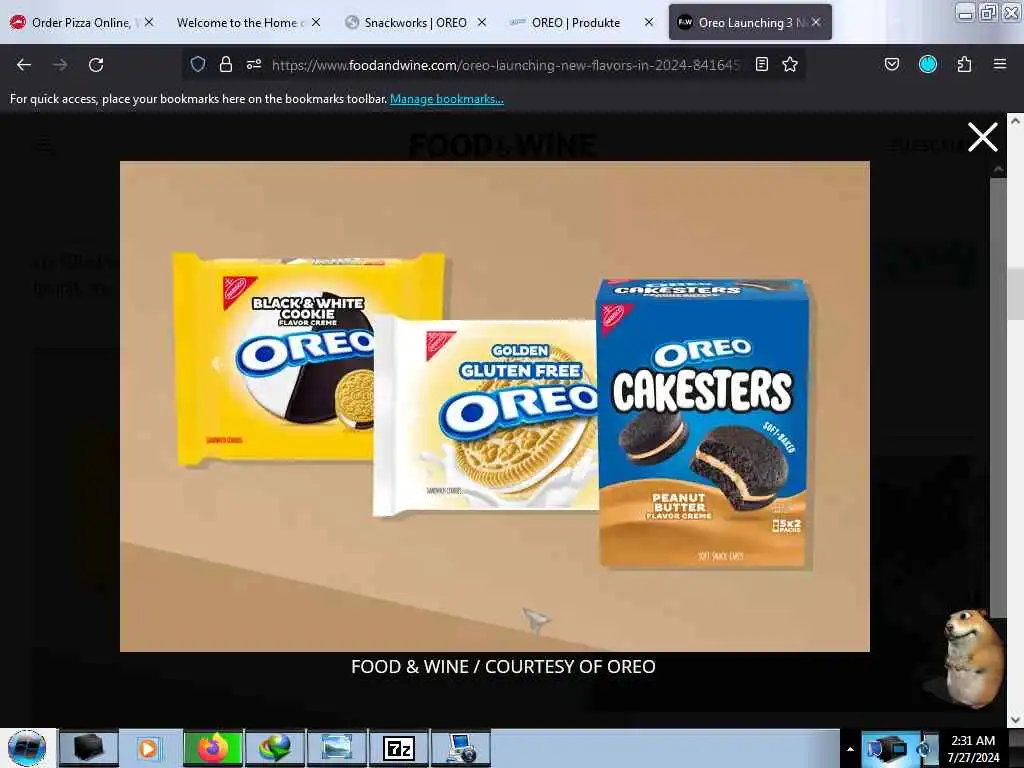Click the padlock site security icon
1024x768 pixels.
(225, 64)
